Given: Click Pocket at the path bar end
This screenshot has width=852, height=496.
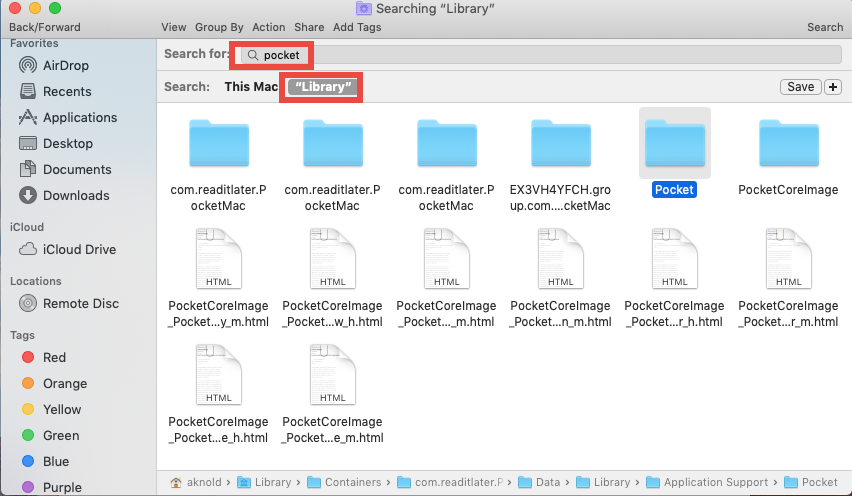Looking at the screenshot, I should pyautogui.click(x=811, y=482).
